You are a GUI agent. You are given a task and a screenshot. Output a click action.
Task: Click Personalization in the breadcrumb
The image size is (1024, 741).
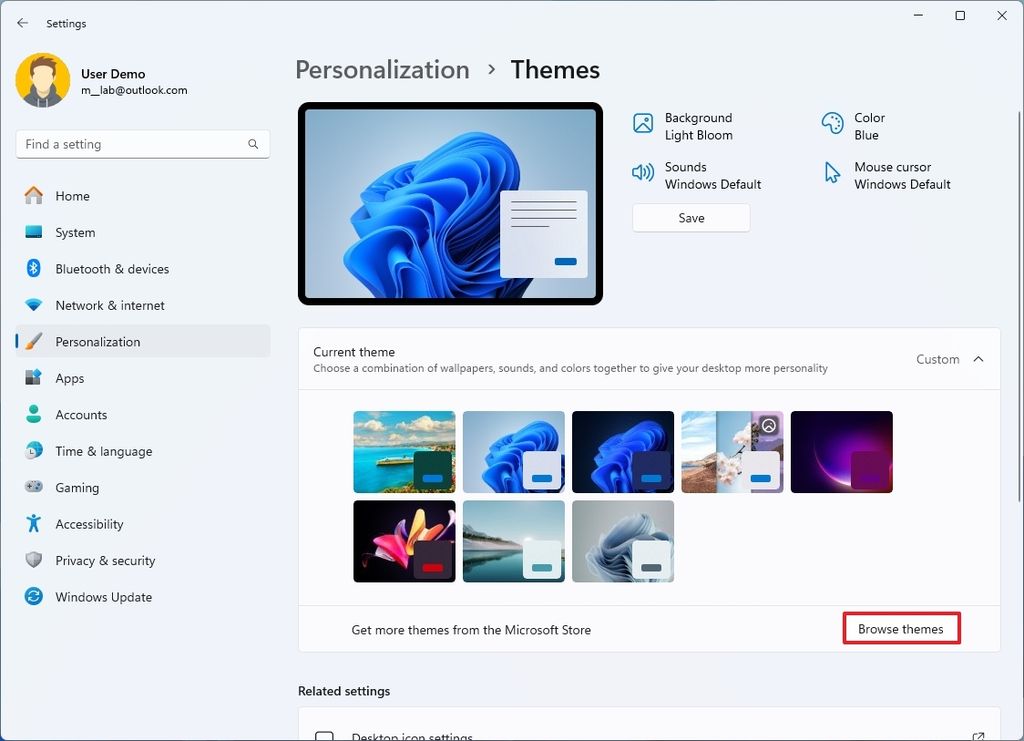382,69
